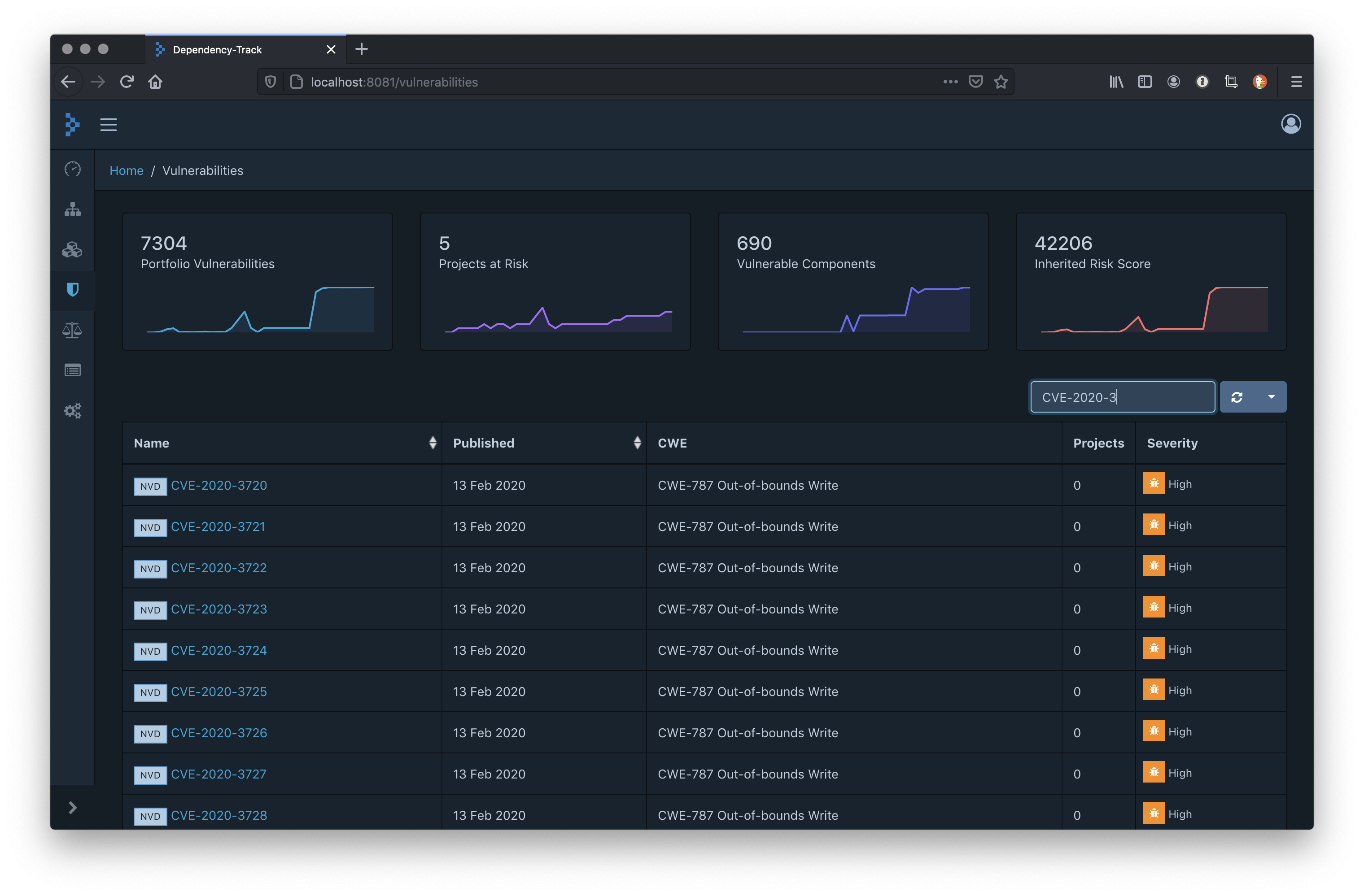The height and width of the screenshot is (896, 1364).
Task: Click the CVE-2020-3 search field
Action: pos(1122,397)
